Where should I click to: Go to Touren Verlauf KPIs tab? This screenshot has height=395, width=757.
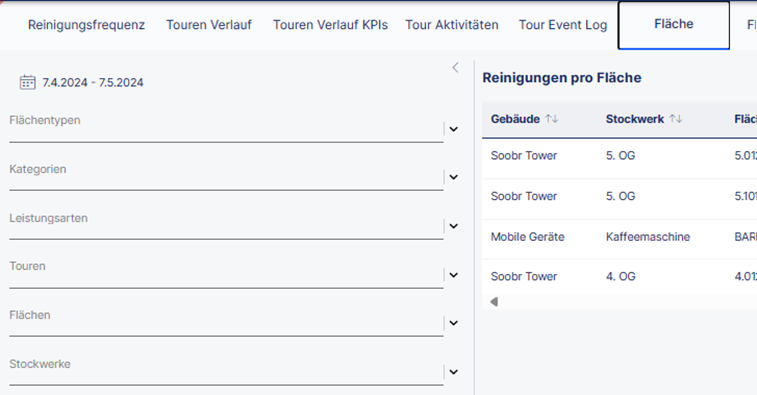[x=330, y=25]
